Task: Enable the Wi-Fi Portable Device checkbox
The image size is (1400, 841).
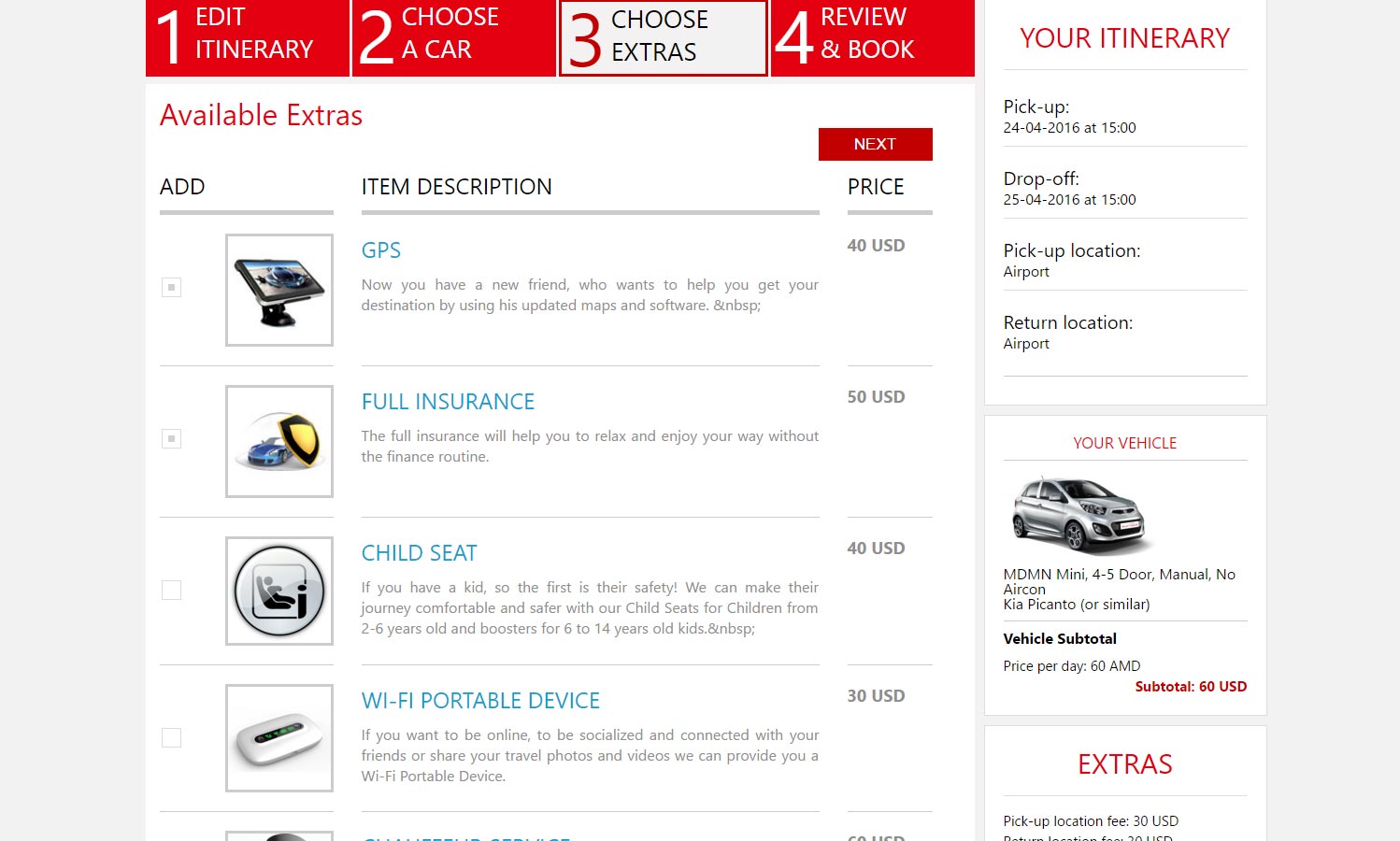Action: pyautogui.click(x=171, y=737)
